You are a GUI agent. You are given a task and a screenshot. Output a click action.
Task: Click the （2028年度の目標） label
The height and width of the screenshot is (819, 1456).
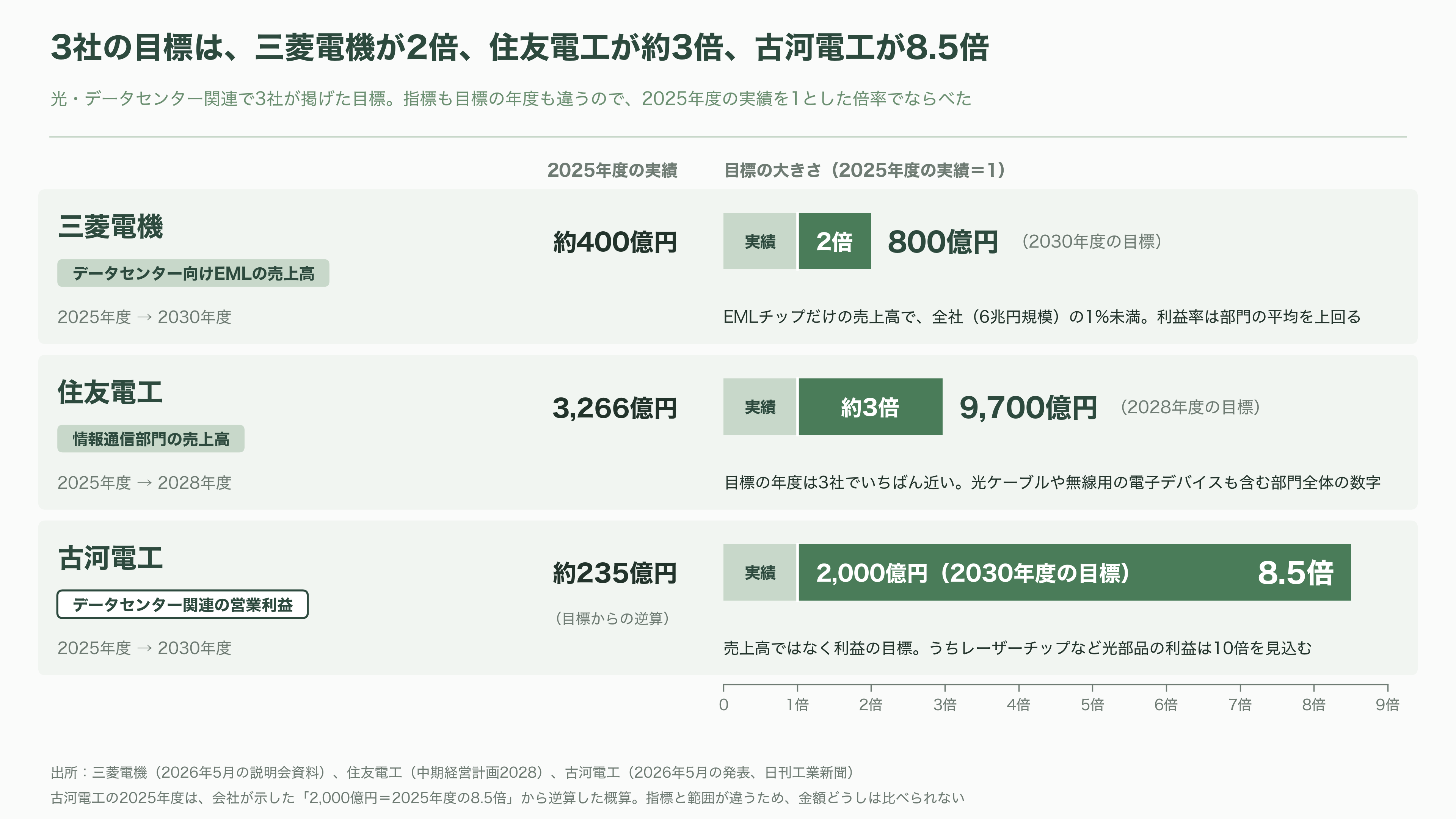(1190, 407)
